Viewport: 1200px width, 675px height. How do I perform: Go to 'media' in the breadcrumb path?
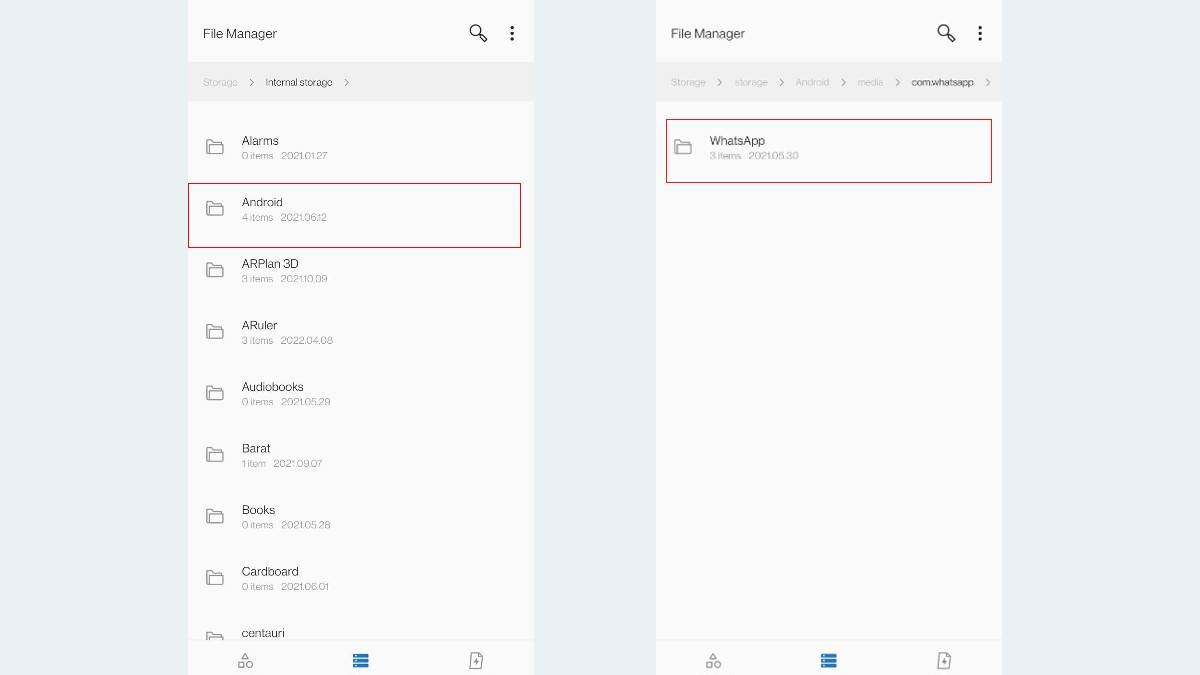coord(870,82)
